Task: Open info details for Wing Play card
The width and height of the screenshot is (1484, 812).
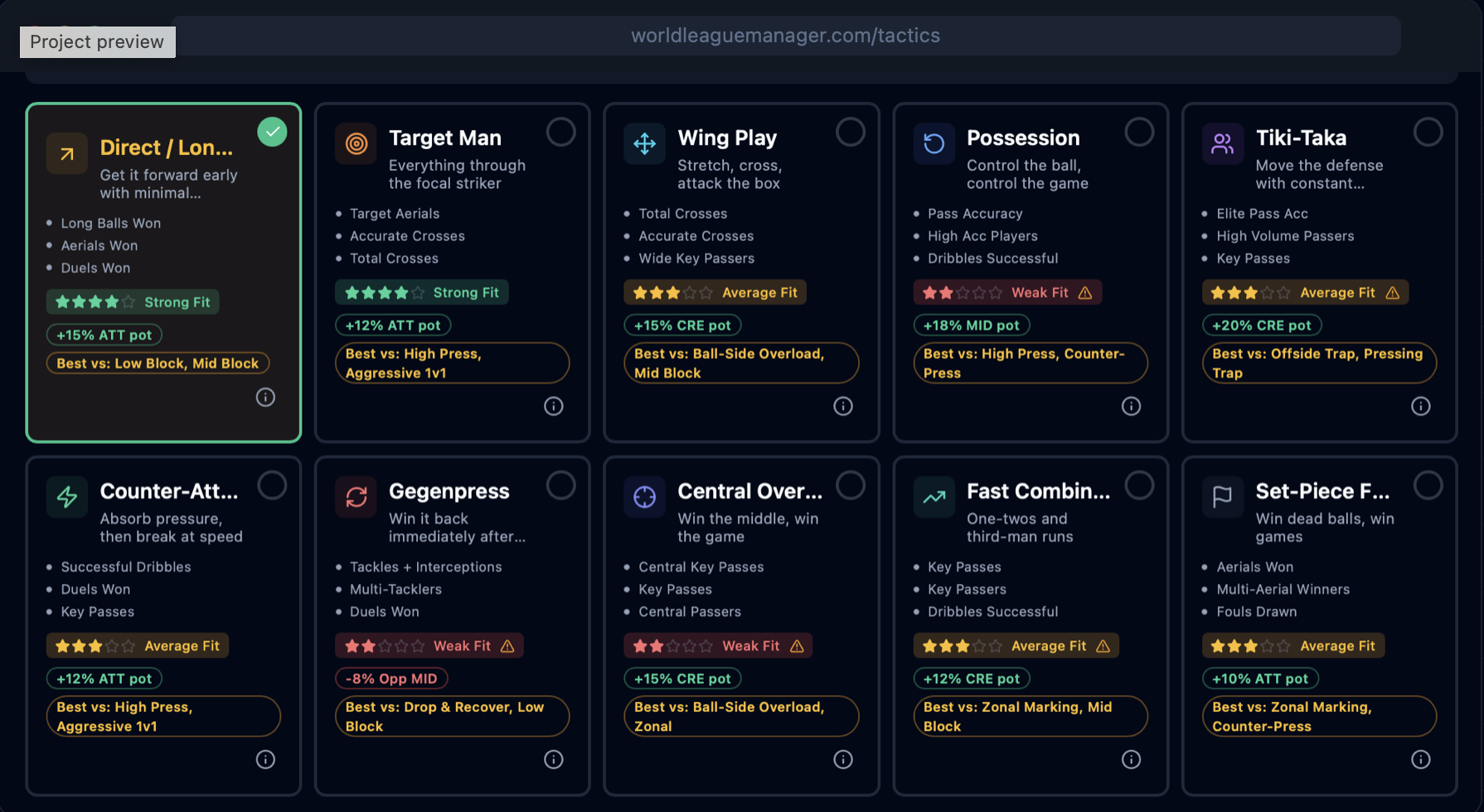Action: pyautogui.click(x=842, y=406)
